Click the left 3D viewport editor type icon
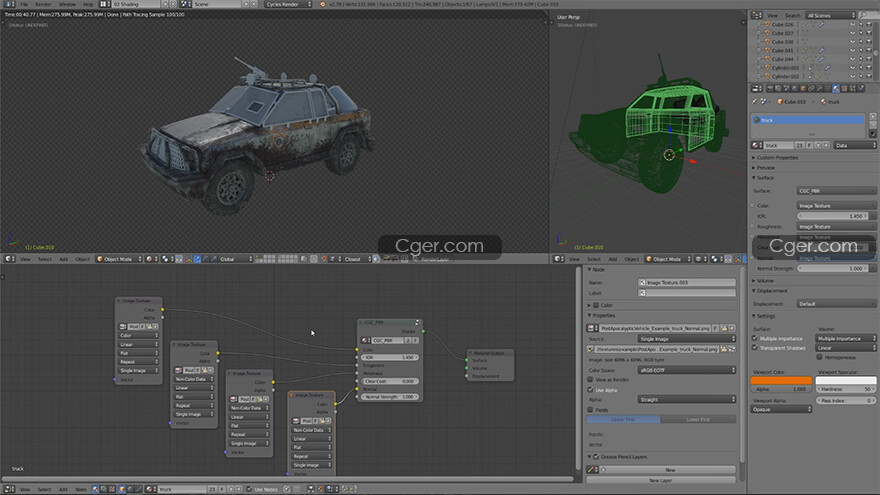Screen dimensions: 880x495 [x=9, y=259]
